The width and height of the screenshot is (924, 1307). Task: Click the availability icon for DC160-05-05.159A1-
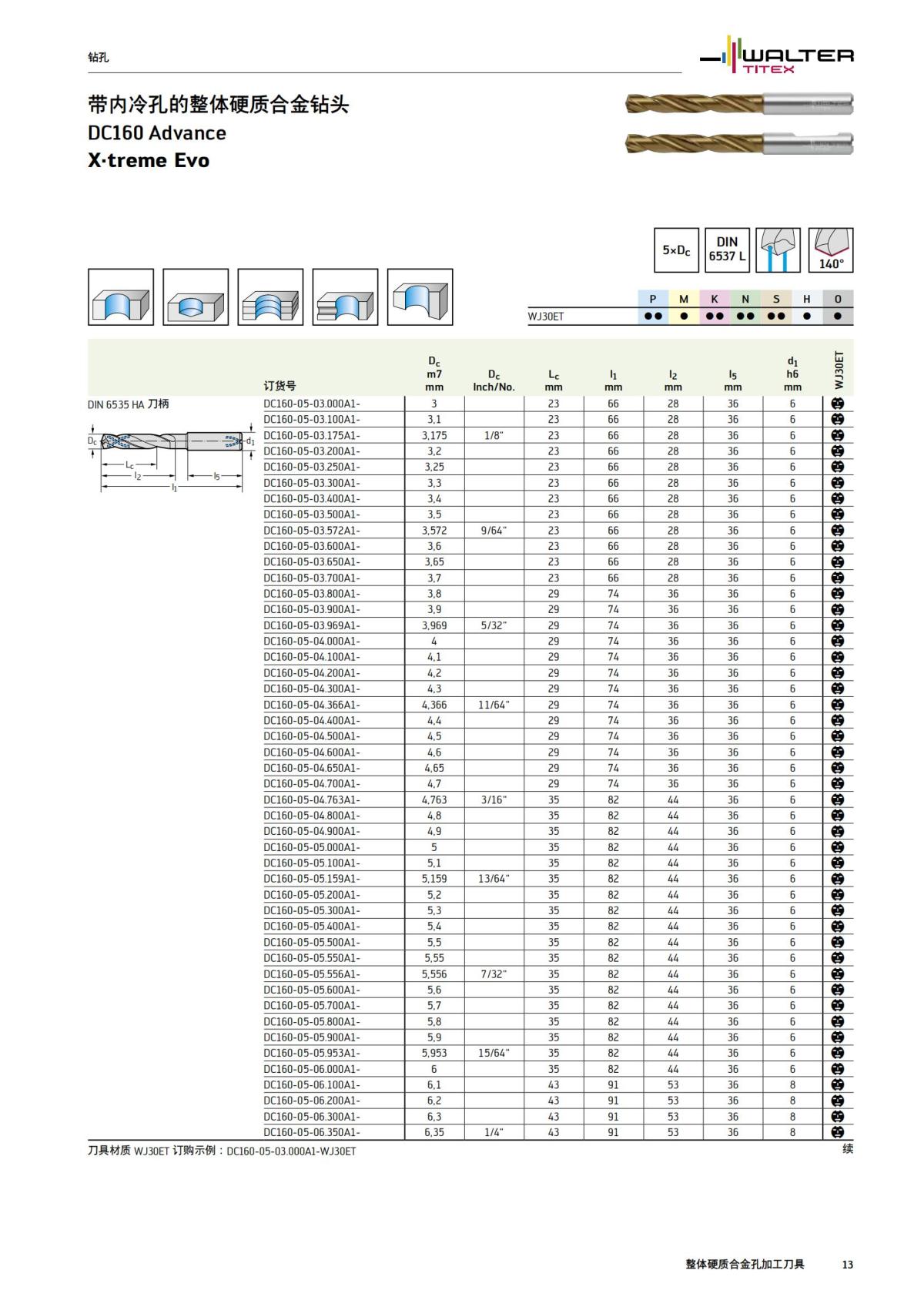838,879
